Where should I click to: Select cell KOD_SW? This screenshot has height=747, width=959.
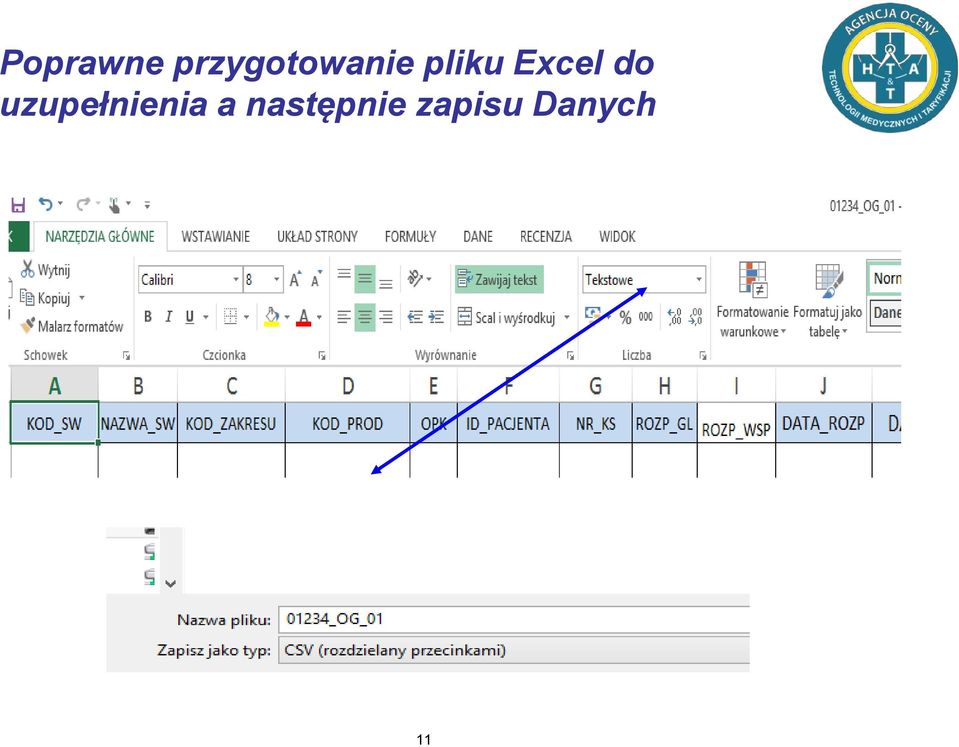tap(54, 423)
